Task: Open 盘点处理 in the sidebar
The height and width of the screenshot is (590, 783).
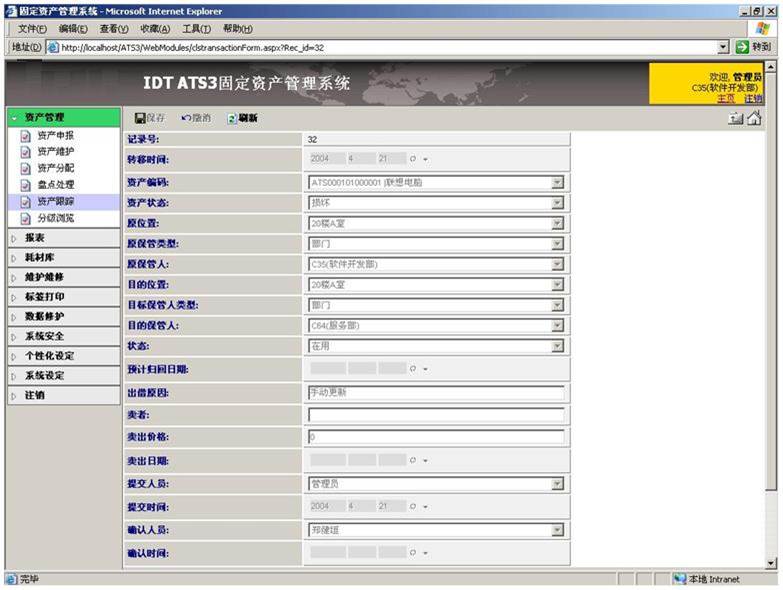Action: pyautogui.click(x=55, y=185)
